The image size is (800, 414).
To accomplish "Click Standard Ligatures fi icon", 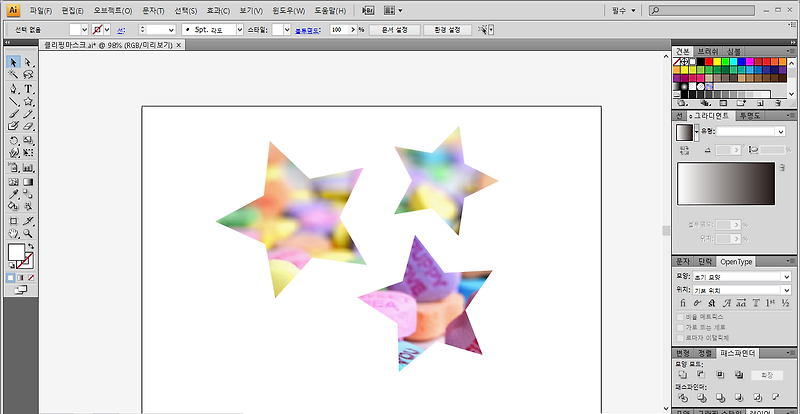I will coord(683,303).
